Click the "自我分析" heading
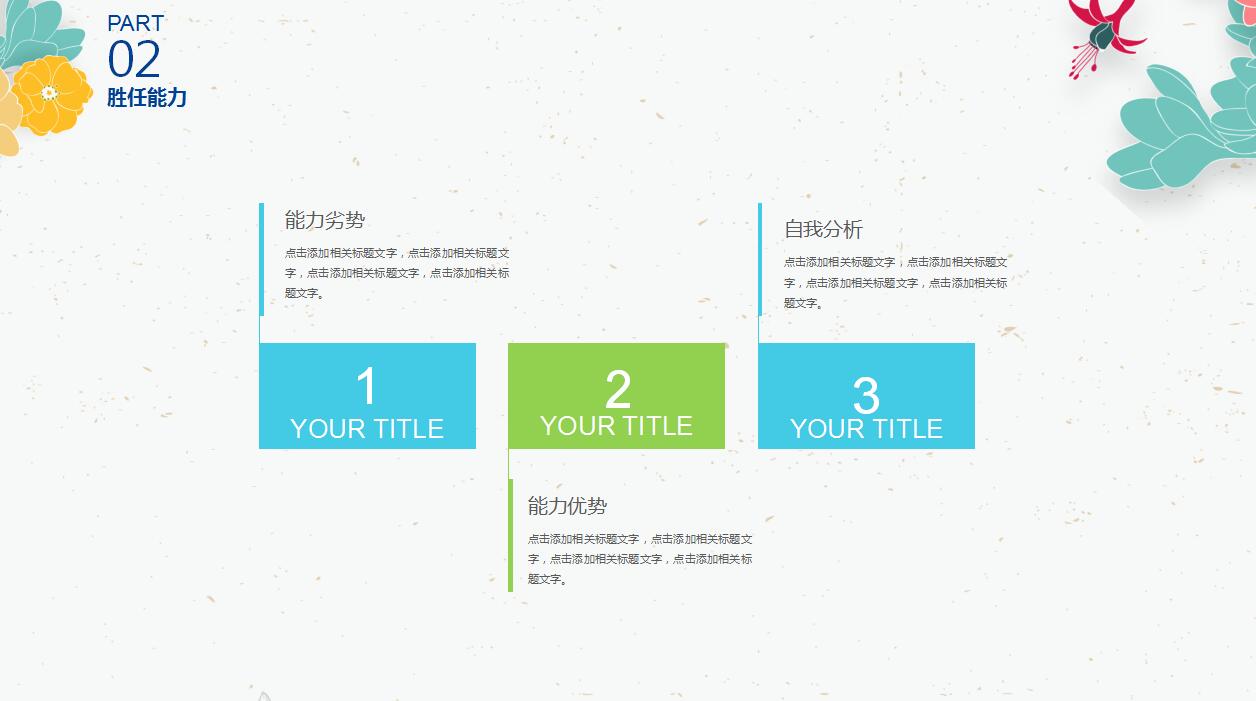 (x=823, y=230)
